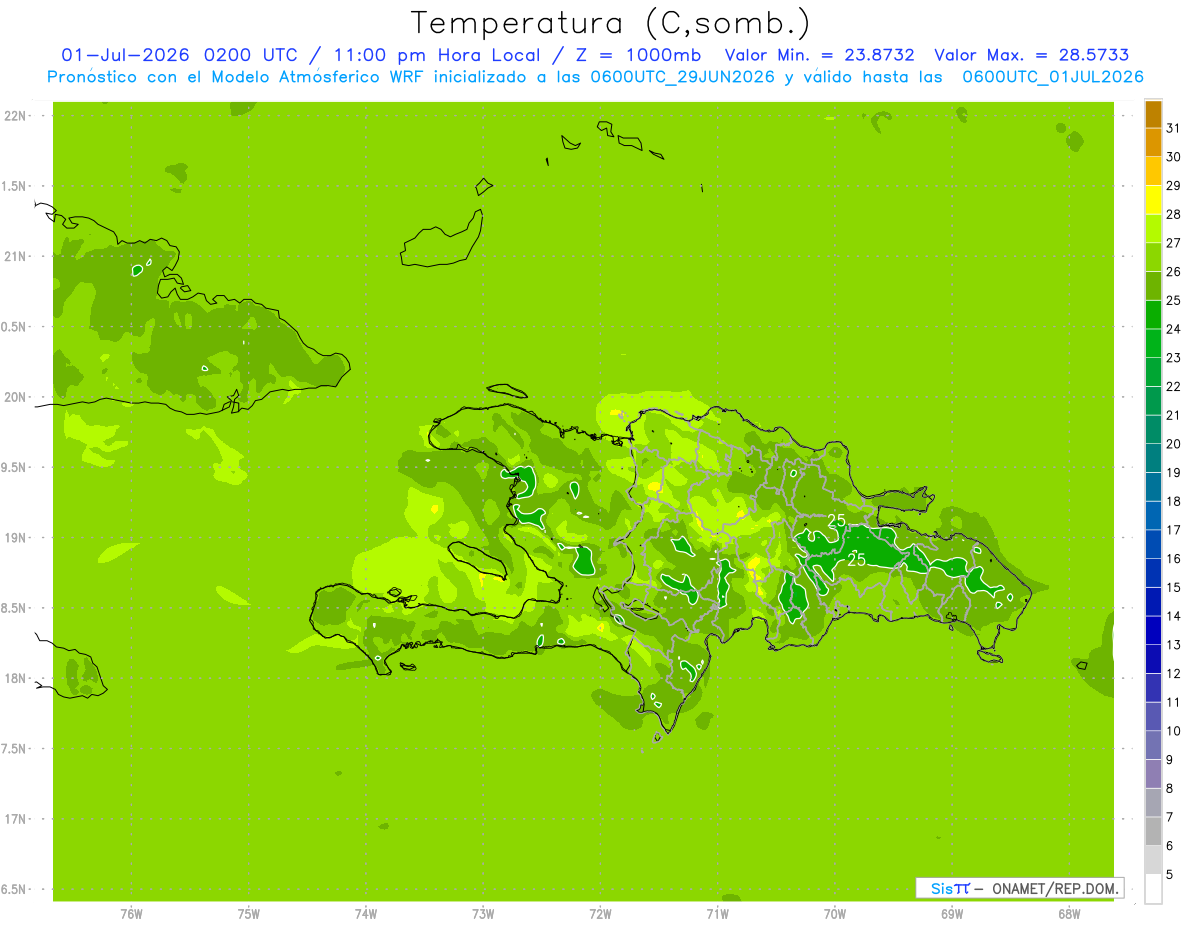Click the green legend band between 24 and 25
The height and width of the screenshot is (927, 1200).
(1153, 315)
